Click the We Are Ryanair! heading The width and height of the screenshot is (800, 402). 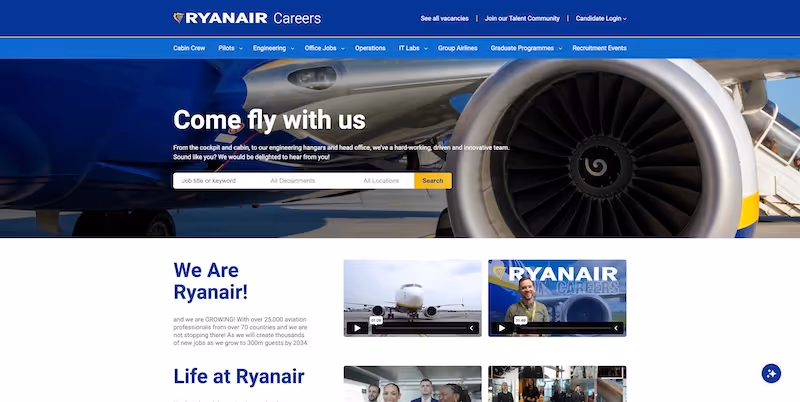(211, 281)
